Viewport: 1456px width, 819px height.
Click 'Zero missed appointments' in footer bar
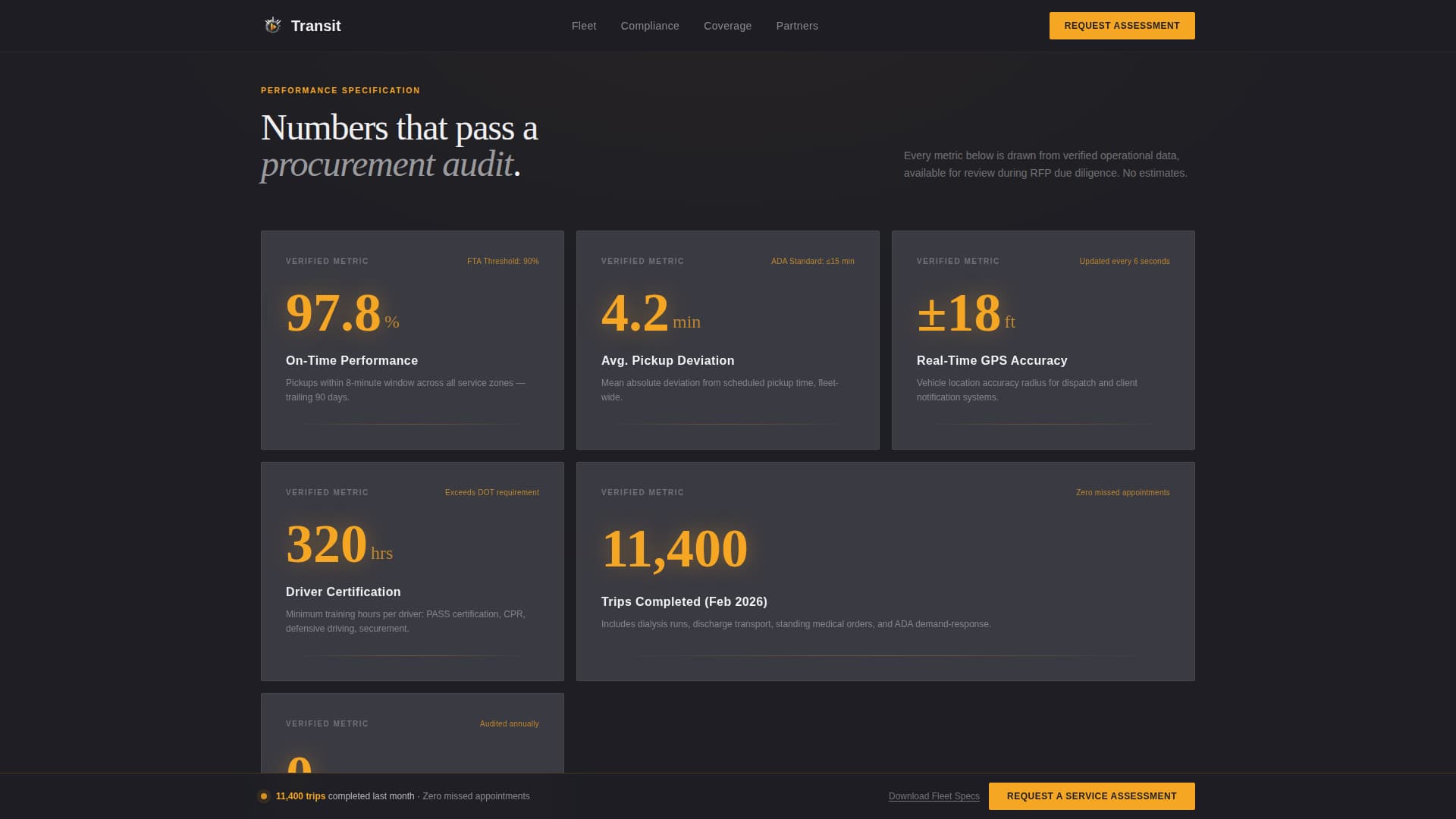(476, 796)
